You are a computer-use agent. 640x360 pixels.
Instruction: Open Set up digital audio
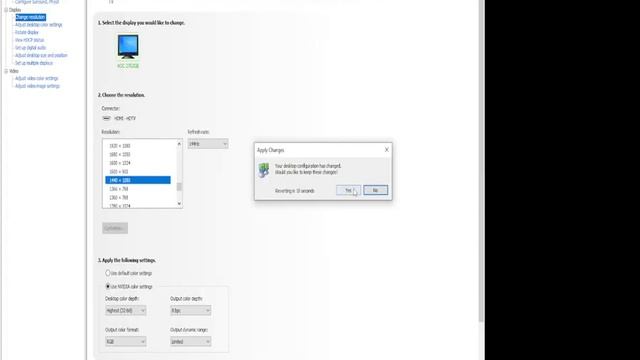click(31, 48)
